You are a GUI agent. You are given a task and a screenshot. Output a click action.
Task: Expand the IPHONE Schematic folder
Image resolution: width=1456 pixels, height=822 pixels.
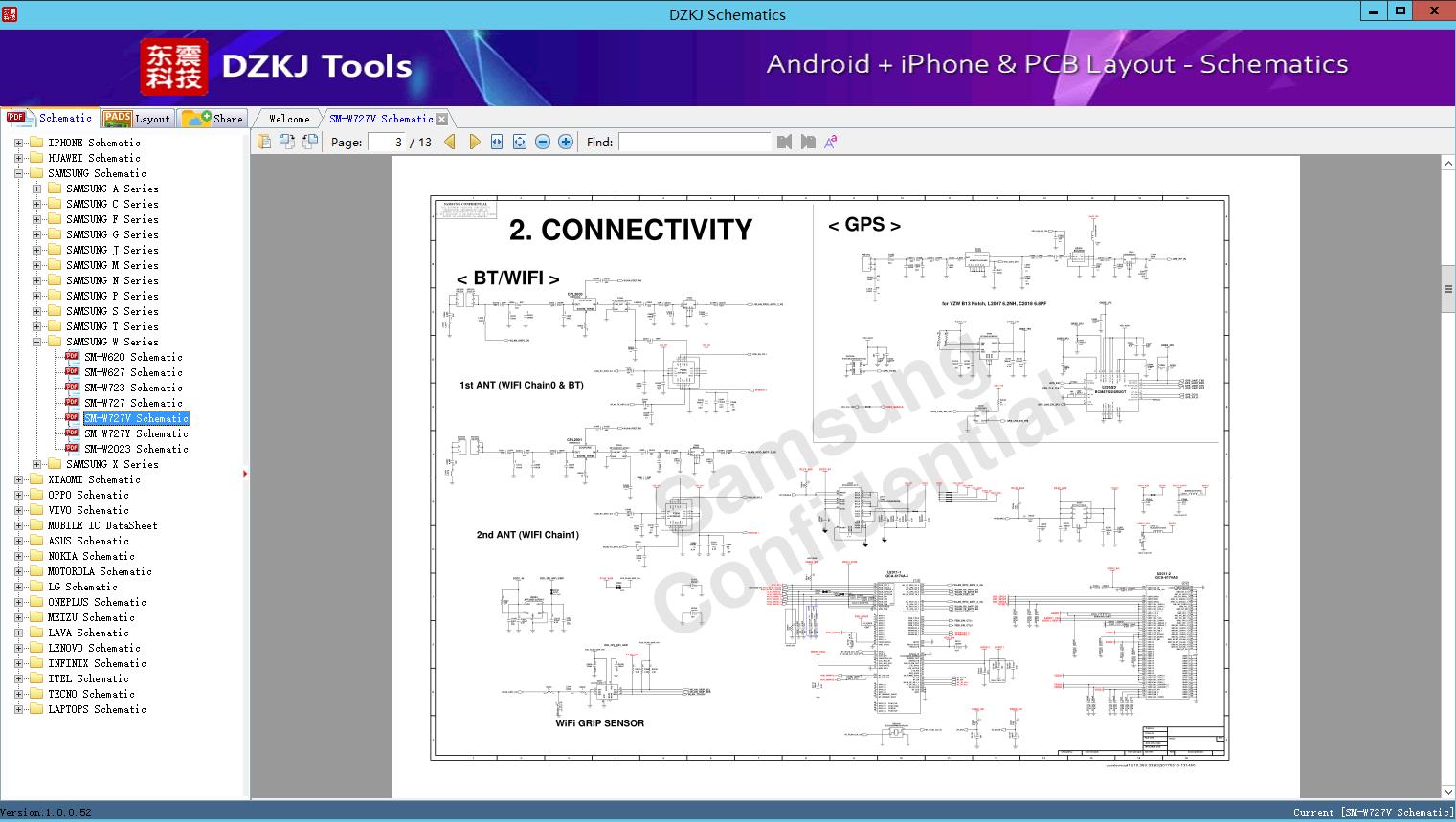pos(18,143)
